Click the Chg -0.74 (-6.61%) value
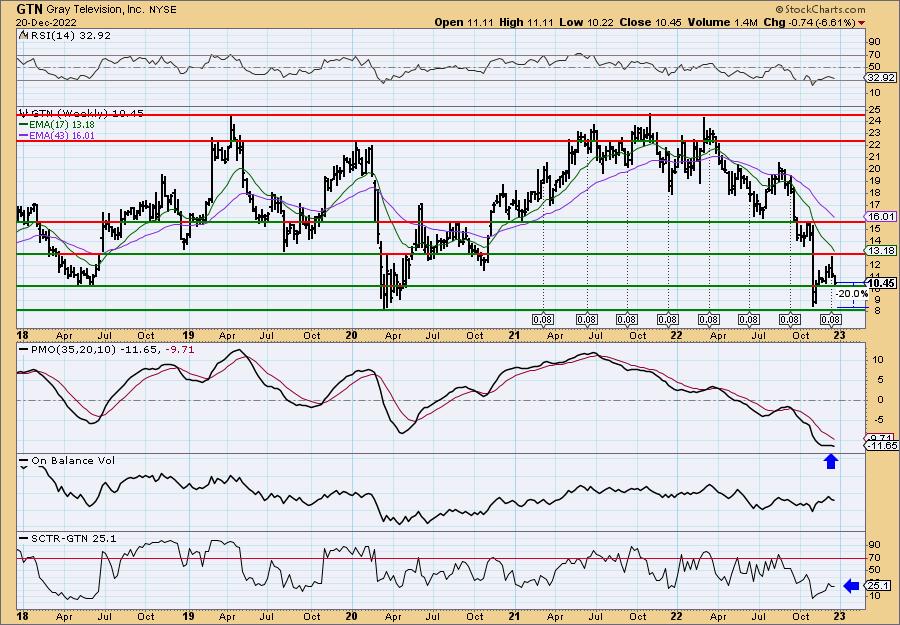Image resolution: width=900 pixels, height=625 pixels. 810,22
